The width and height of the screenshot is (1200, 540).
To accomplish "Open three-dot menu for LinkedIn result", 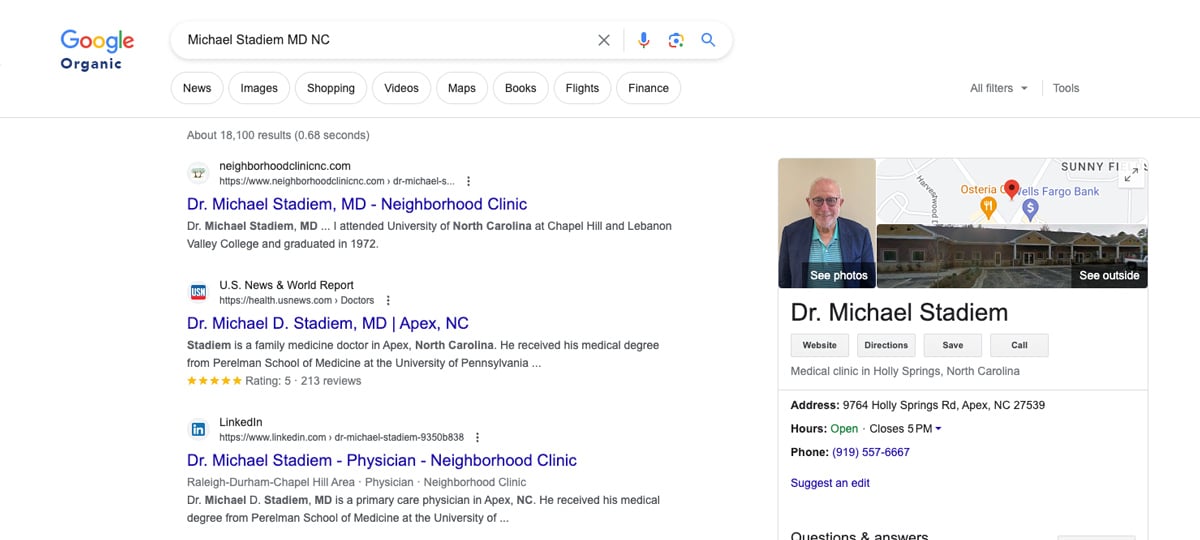I will (477, 437).
